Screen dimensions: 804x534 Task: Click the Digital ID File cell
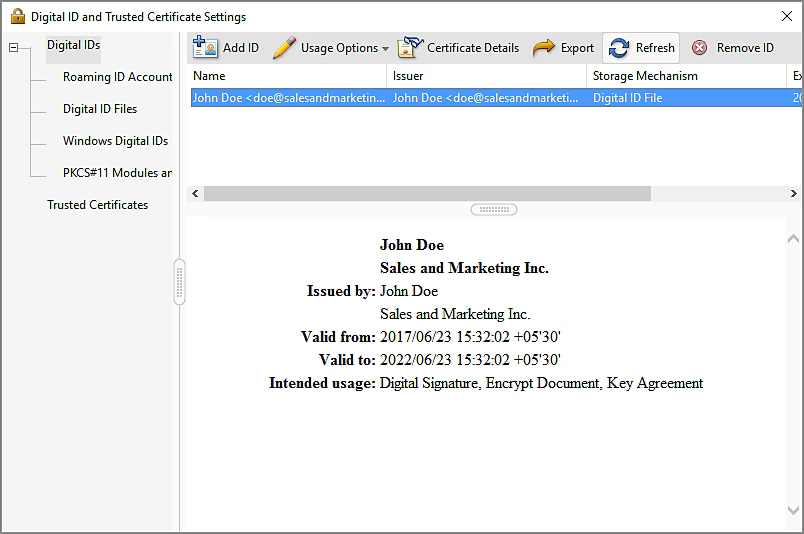pyautogui.click(x=628, y=97)
